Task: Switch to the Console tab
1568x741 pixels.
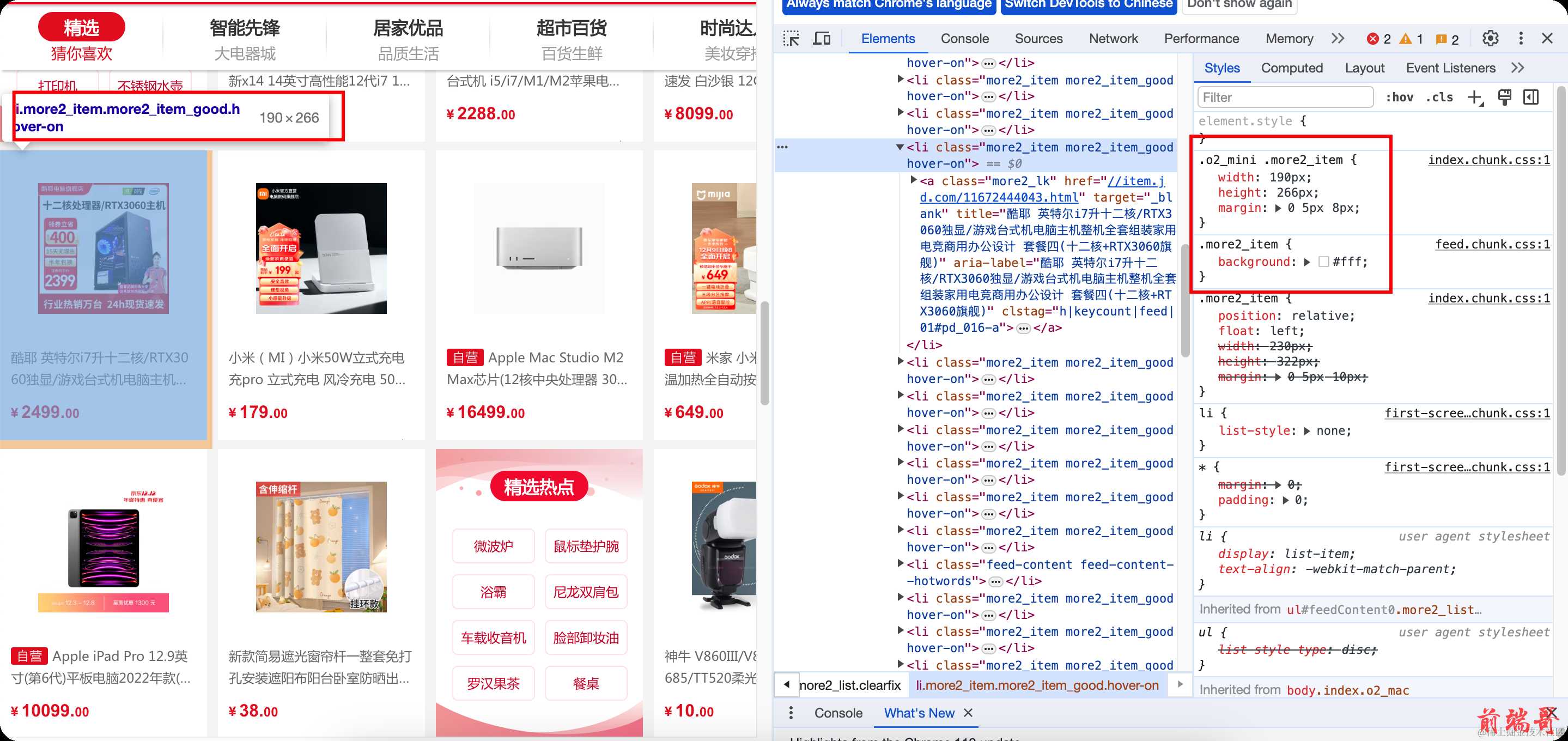Action: (x=964, y=39)
